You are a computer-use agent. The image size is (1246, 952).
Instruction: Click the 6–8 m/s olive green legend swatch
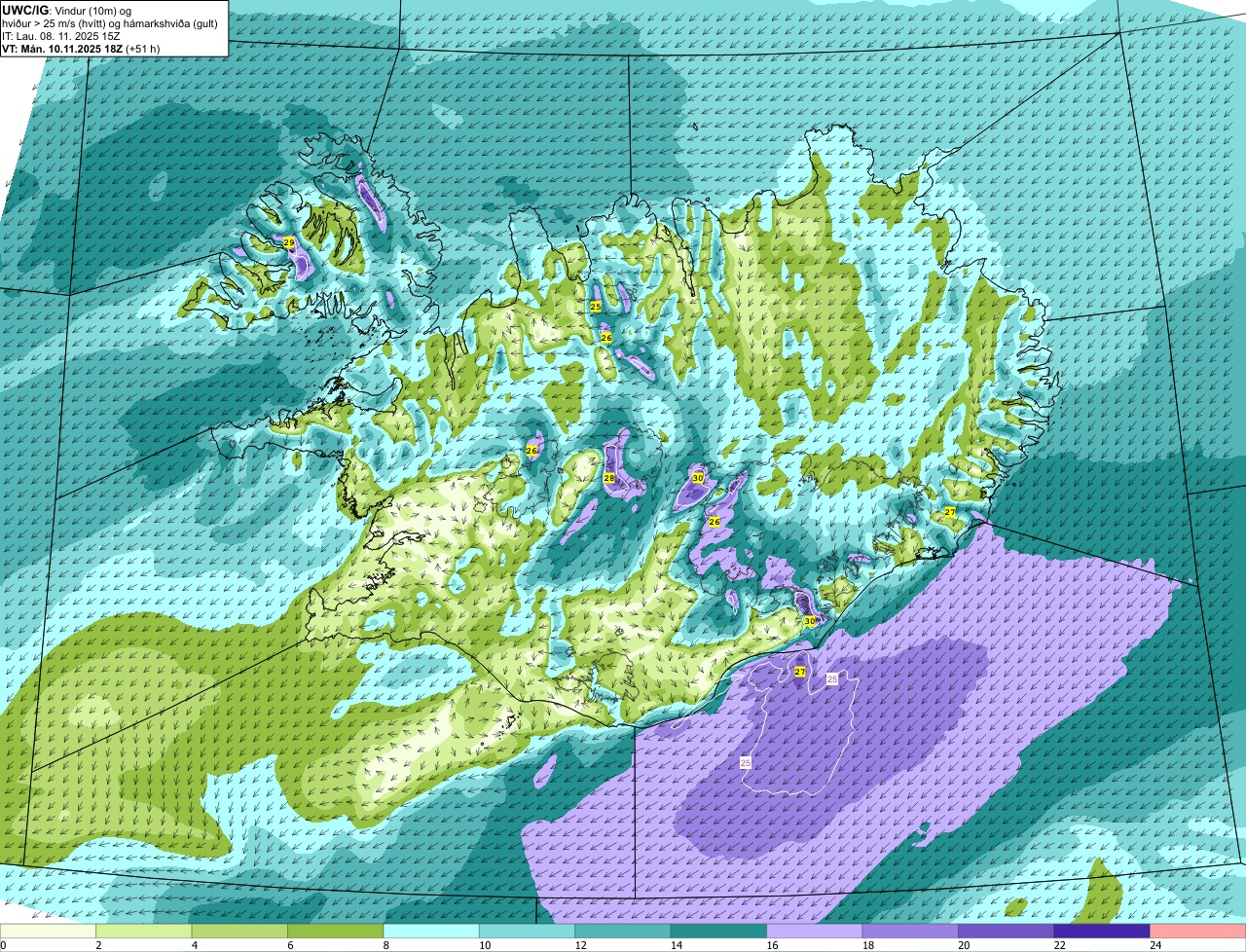tap(337, 932)
